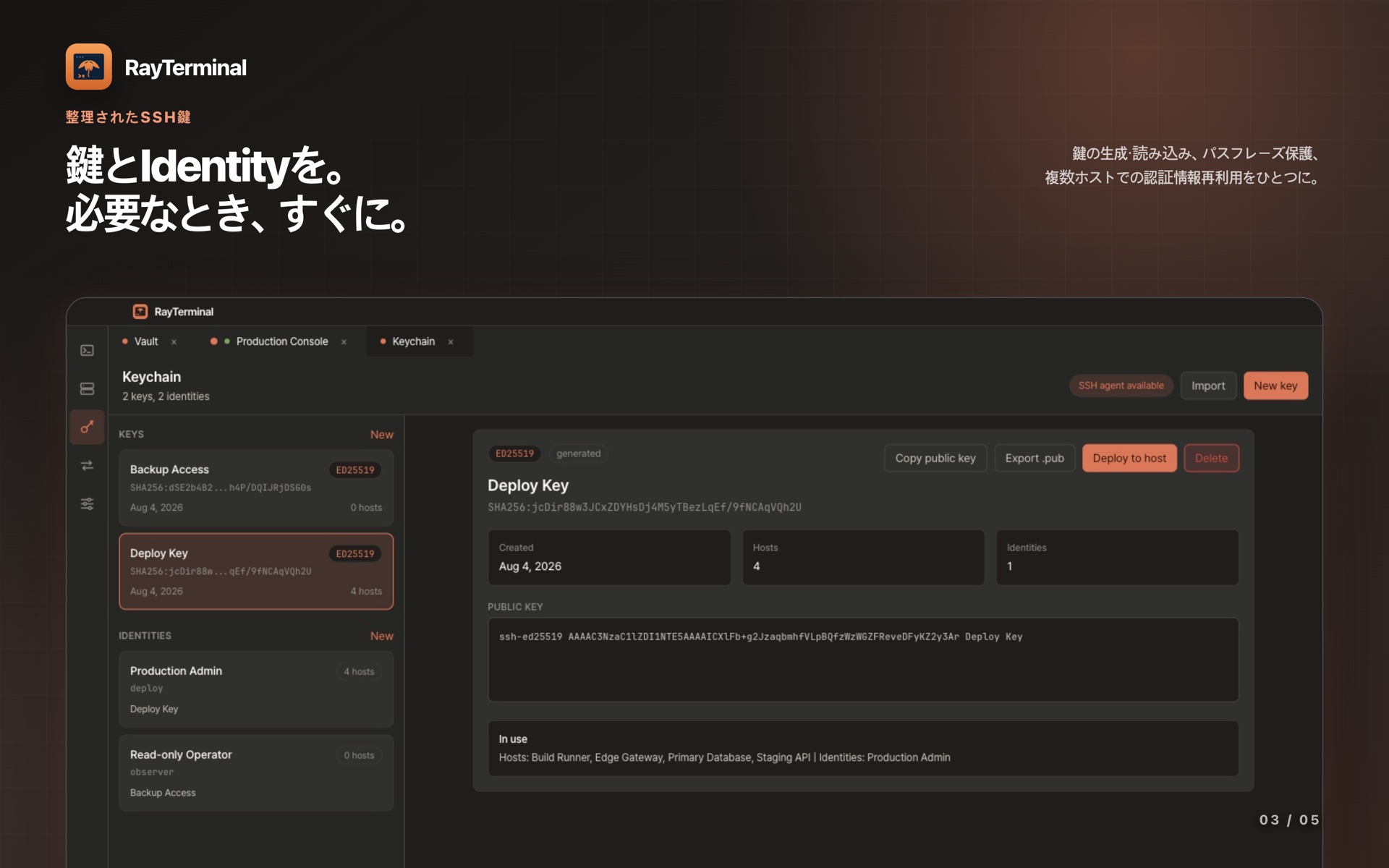Viewport: 1389px width, 868px height.
Task: Create a key with the New key button
Action: (1275, 386)
